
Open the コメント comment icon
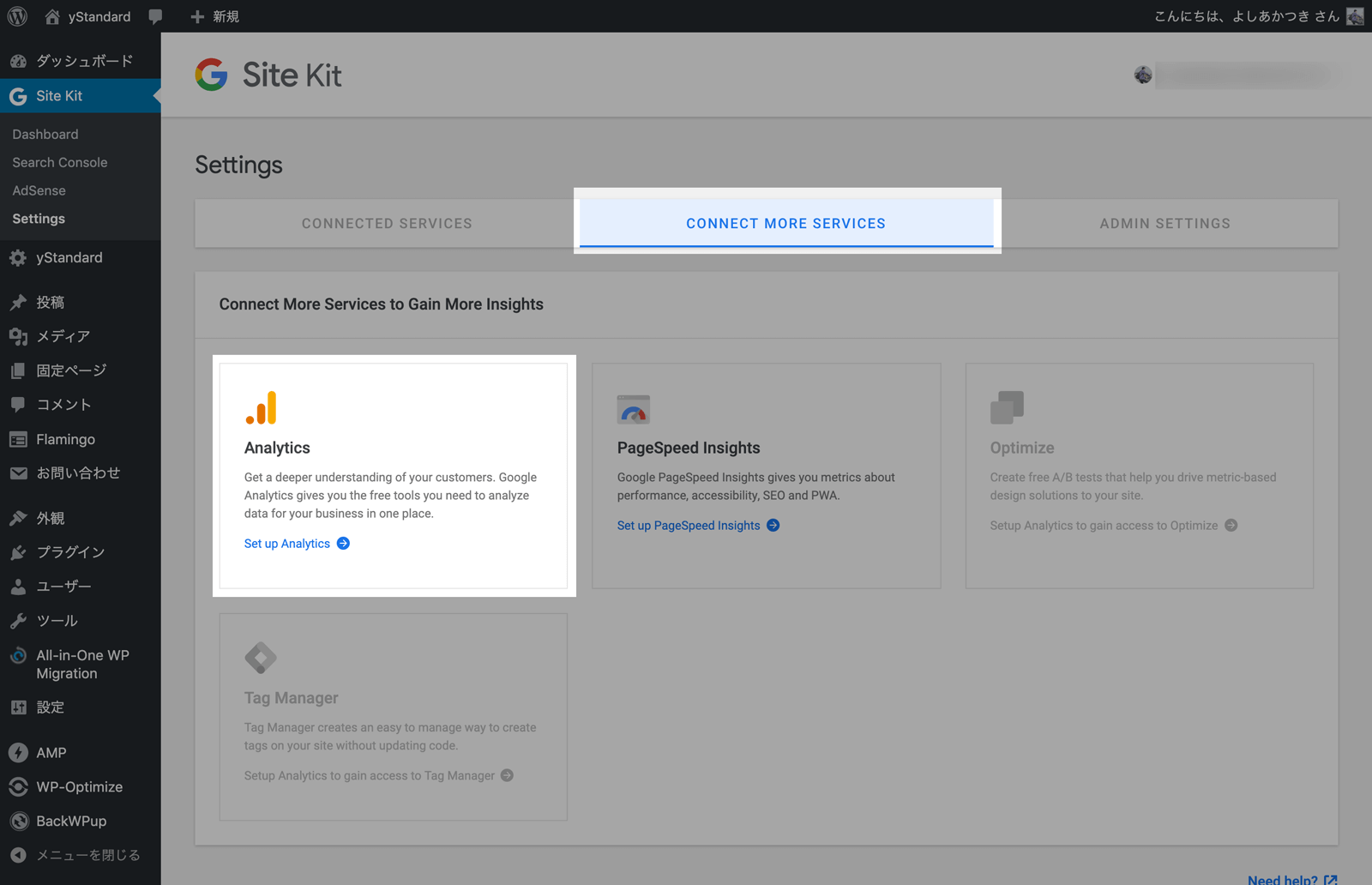click(18, 404)
